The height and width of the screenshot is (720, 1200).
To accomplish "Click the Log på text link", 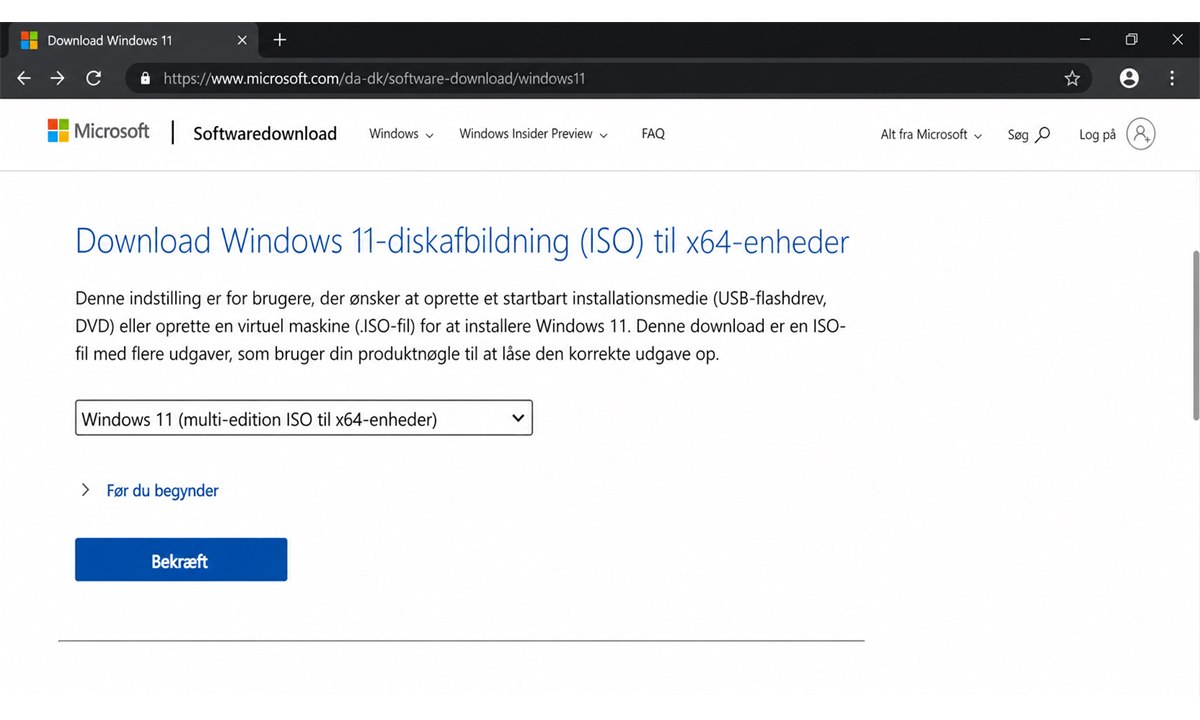I will [1097, 134].
